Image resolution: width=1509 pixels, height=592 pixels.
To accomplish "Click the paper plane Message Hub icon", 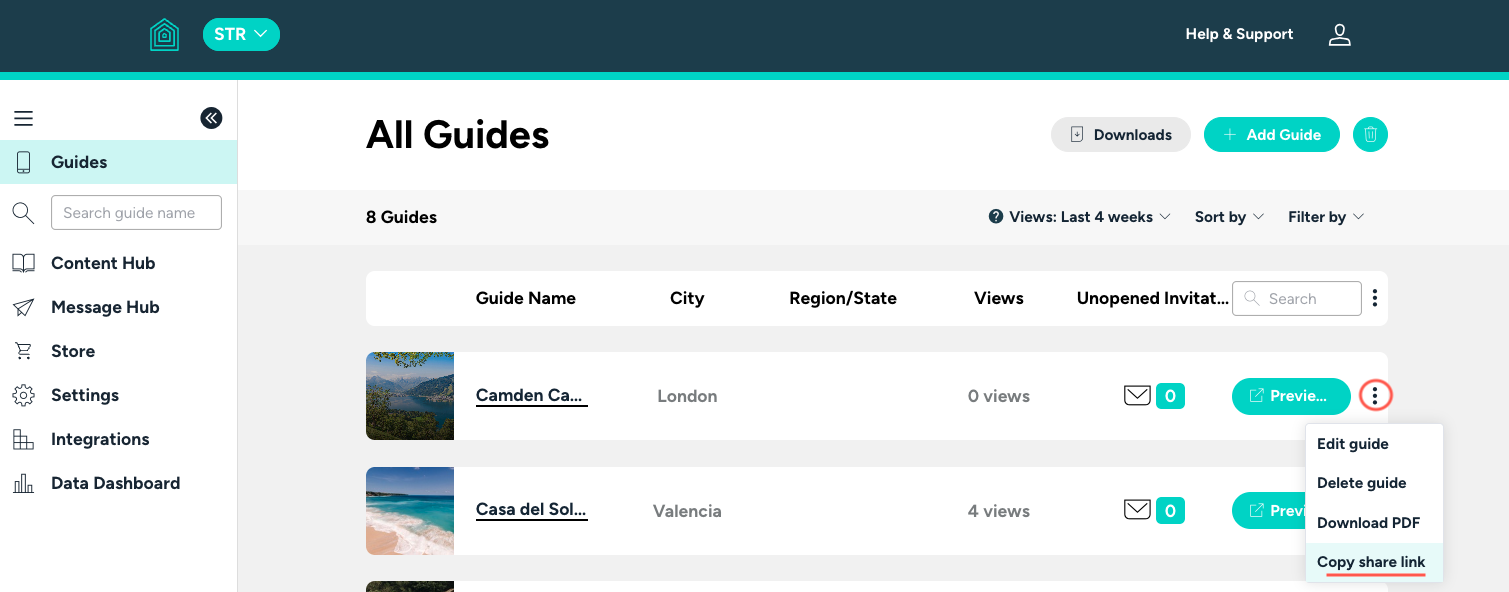I will coord(23,307).
